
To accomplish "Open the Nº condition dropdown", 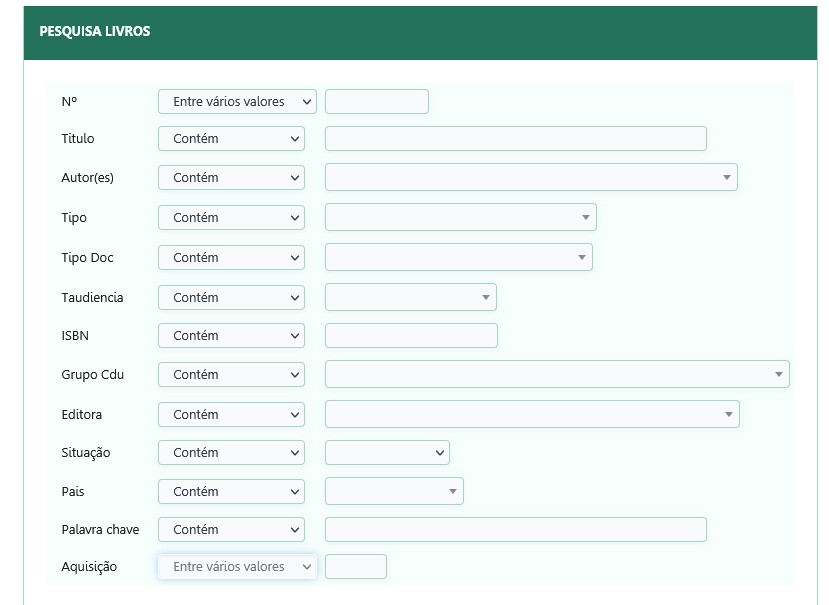I will click(x=237, y=102).
